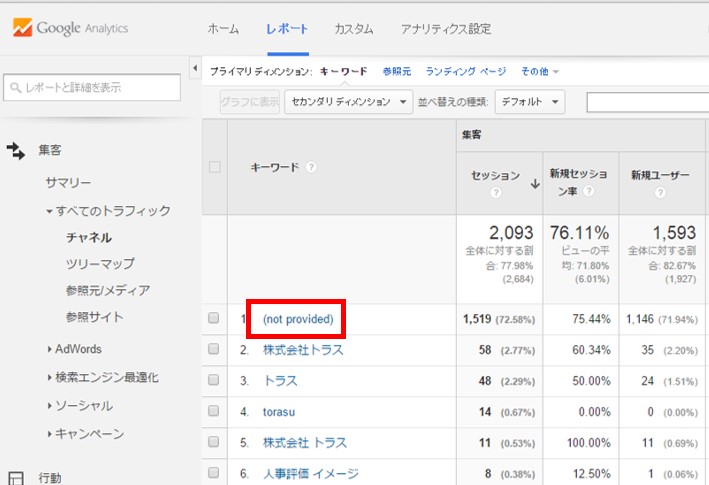Click the 新規セッション率 column header
The width and height of the screenshot is (709, 485).
(x=579, y=182)
